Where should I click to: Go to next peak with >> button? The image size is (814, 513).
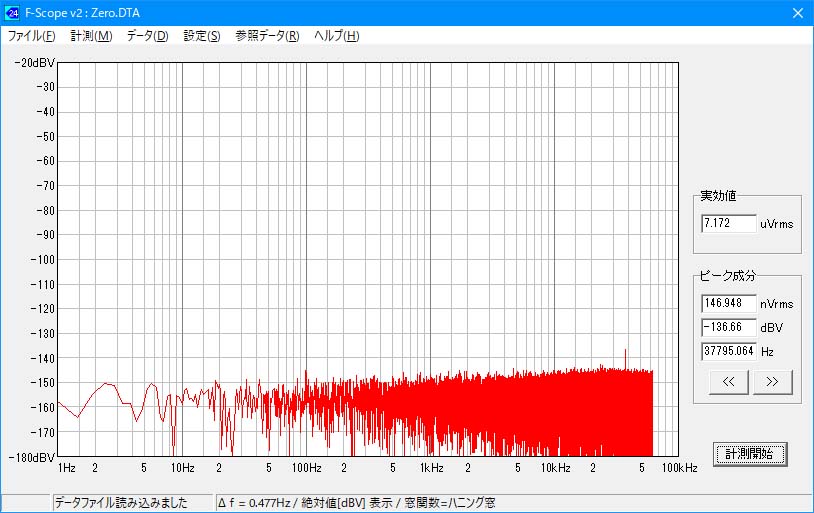point(772,382)
